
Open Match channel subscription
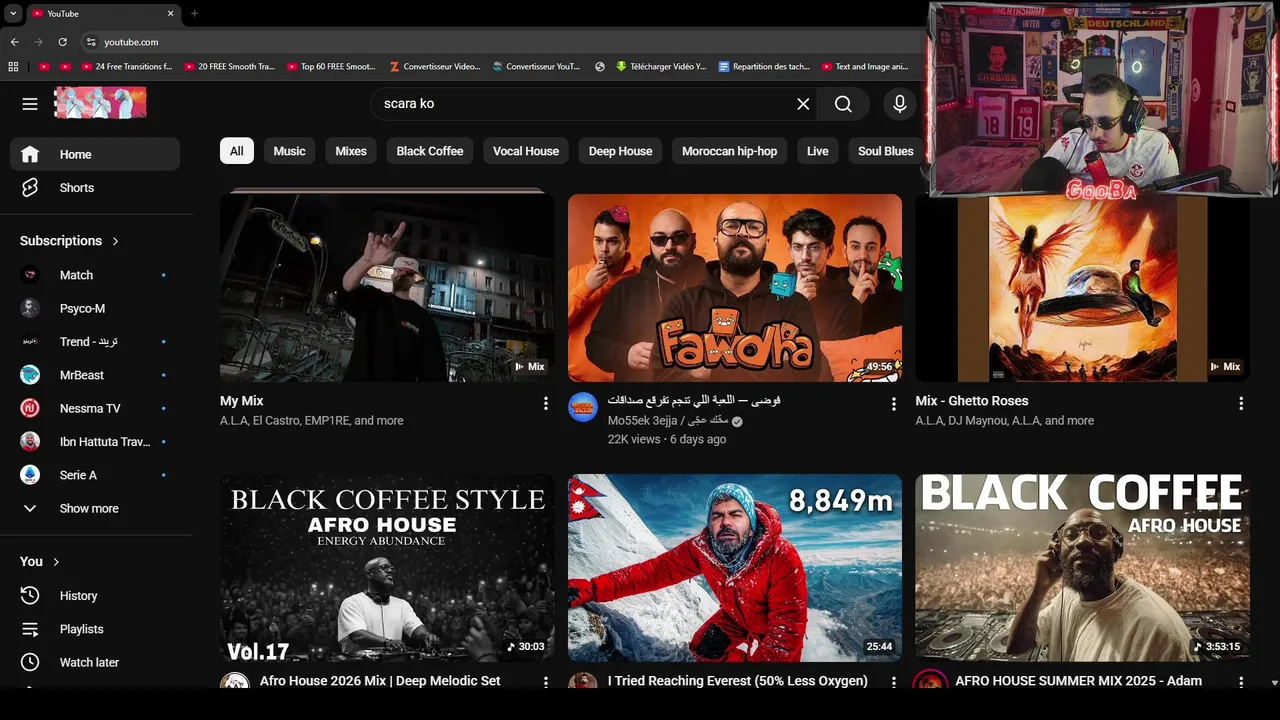pyautogui.click(x=95, y=275)
